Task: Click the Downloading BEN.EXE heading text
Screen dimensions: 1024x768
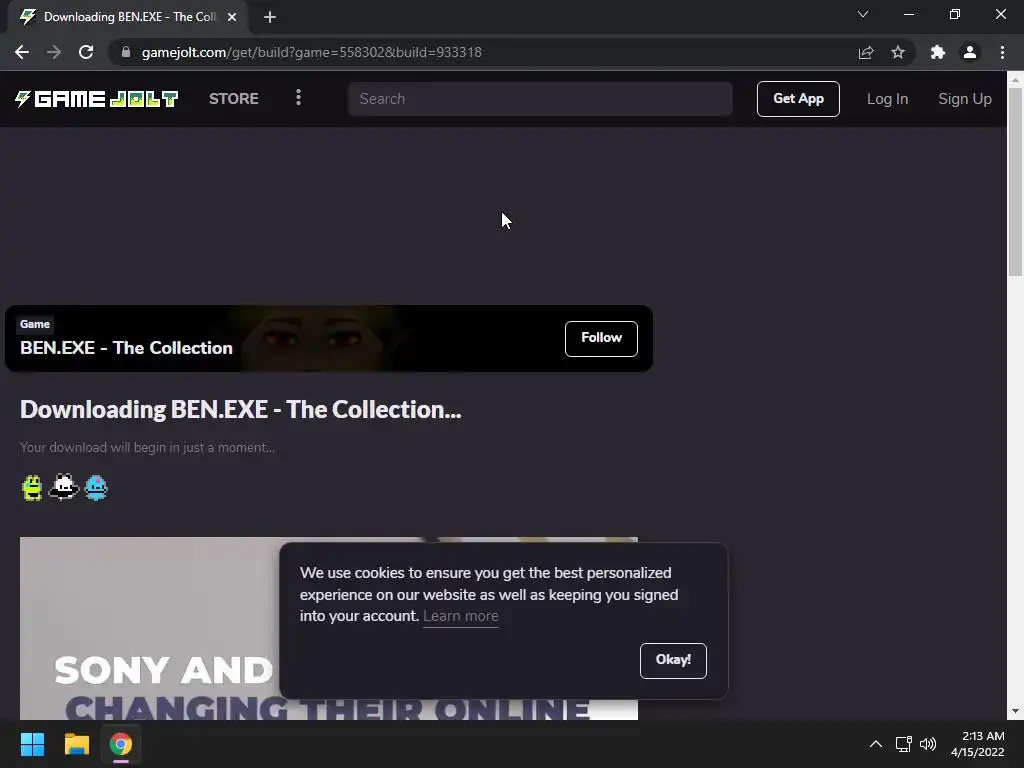Action: coord(240,409)
